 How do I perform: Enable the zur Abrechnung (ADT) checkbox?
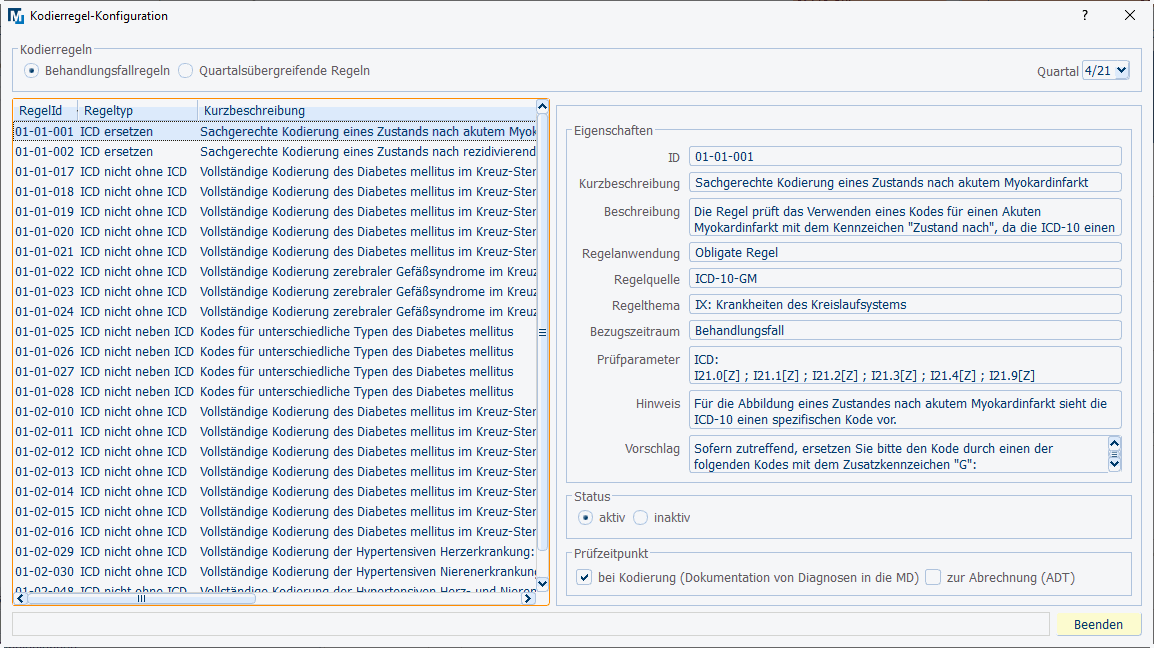[x=933, y=577]
